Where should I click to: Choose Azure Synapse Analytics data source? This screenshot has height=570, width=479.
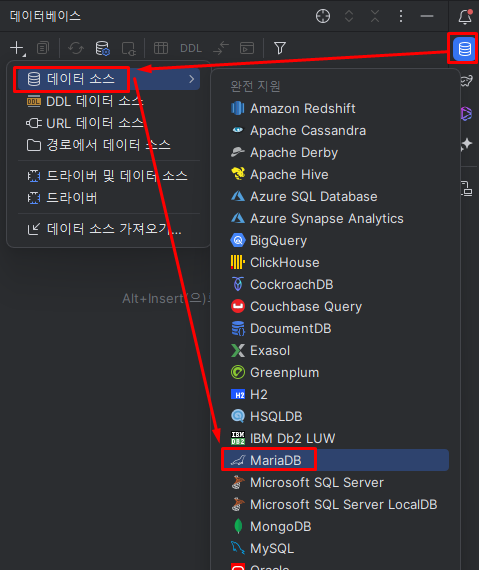pyautogui.click(x=335, y=218)
